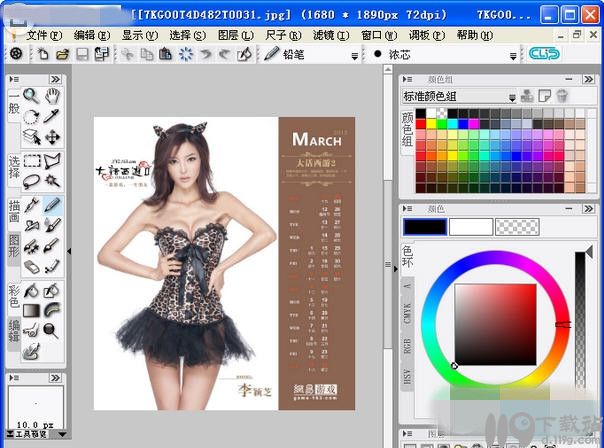
Task: Click the paste clipboard toolbar icon
Action: tap(166, 54)
